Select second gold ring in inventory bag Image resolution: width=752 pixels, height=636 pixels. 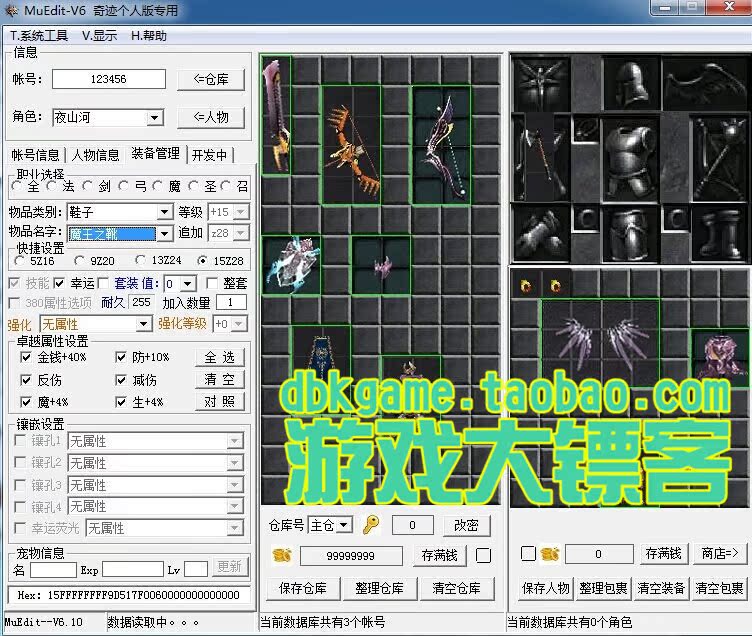[x=555, y=286]
